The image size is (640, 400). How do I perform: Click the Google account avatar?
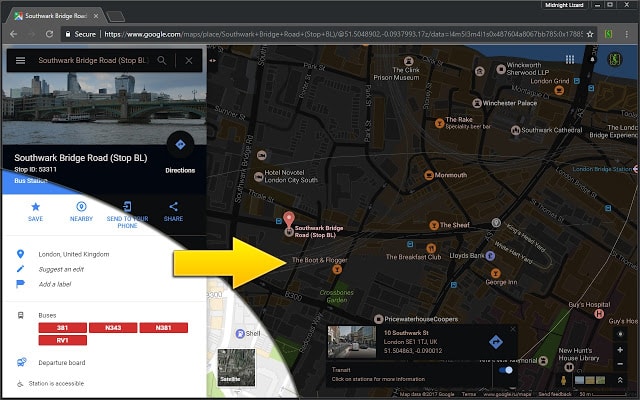(614, 60)
